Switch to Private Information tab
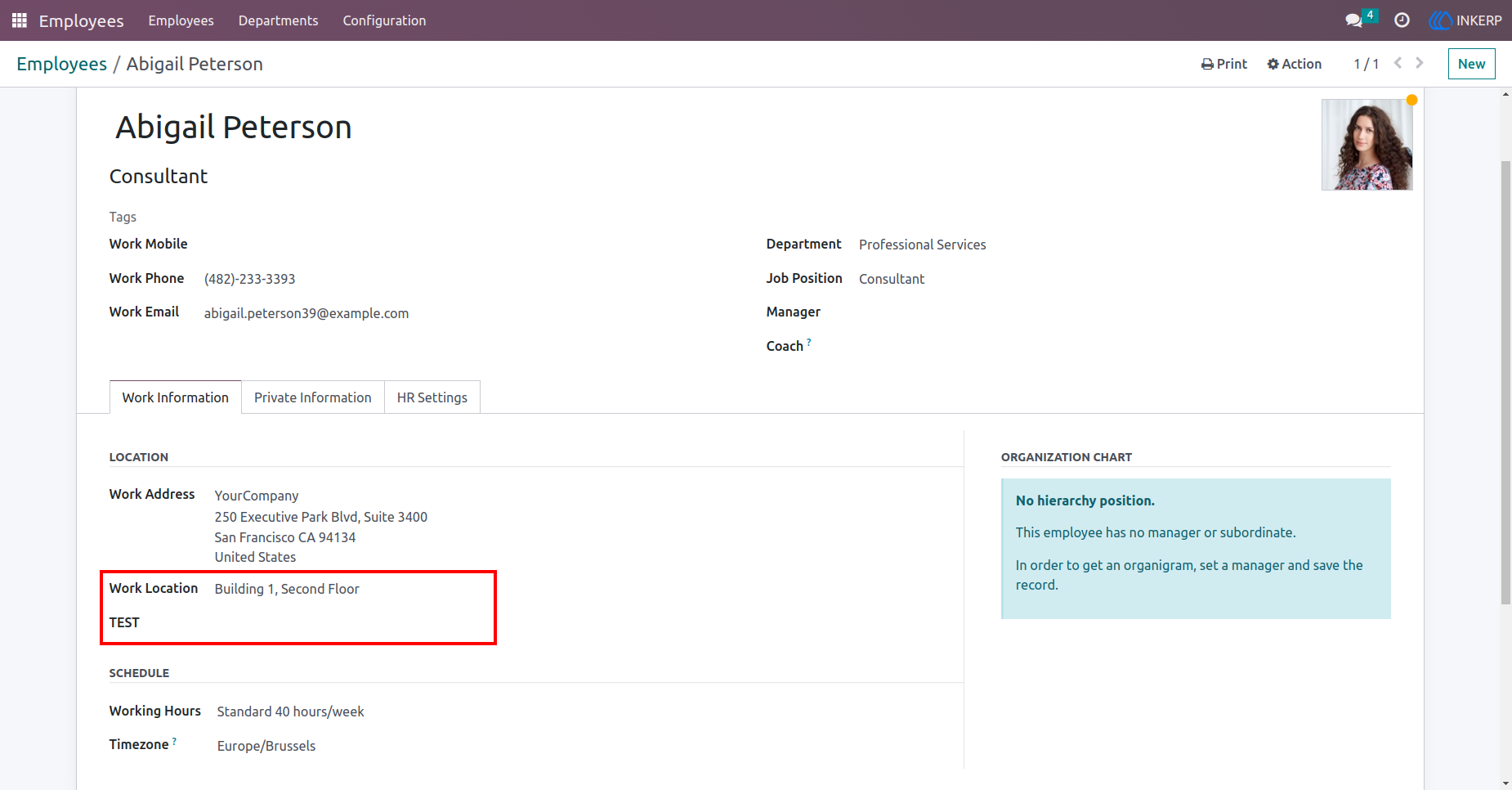This screenshot has width=1512, height=790. 312,397
